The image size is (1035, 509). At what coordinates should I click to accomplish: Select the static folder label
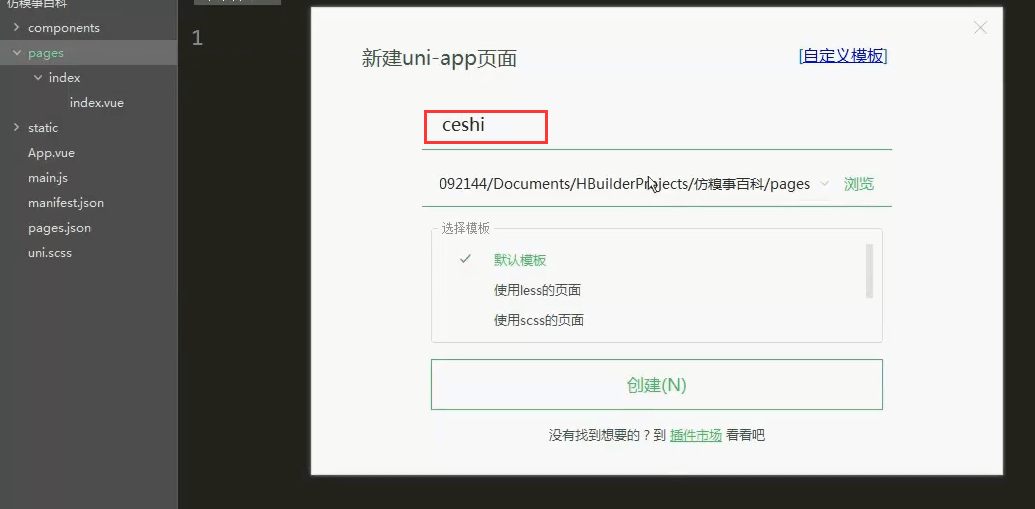point(43,128)
